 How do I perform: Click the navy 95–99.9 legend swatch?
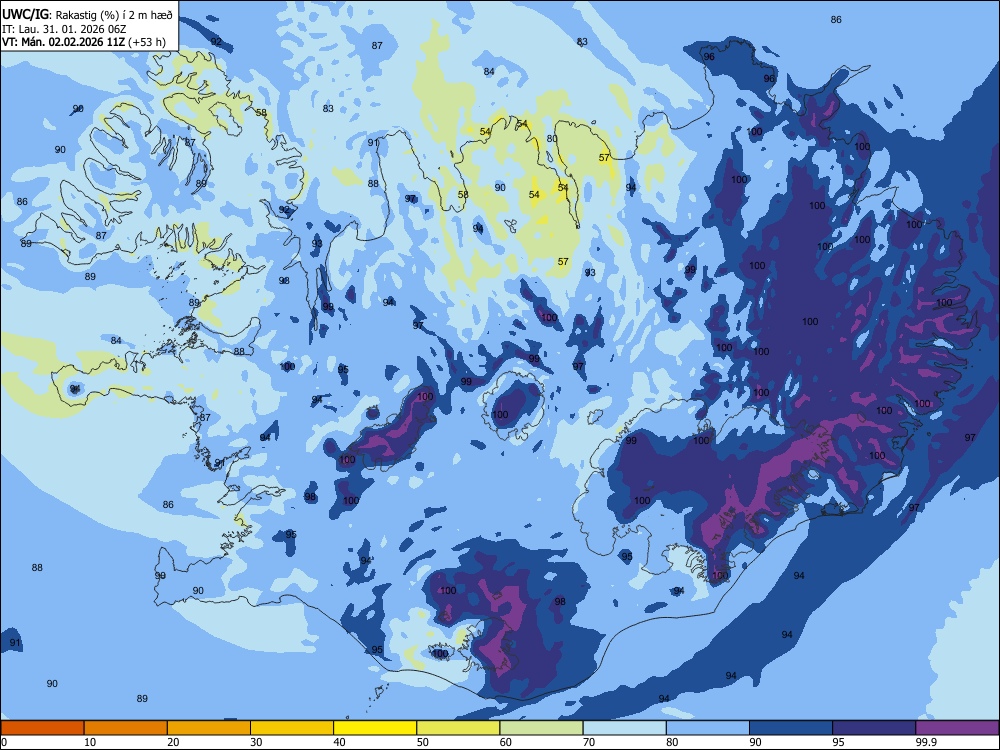874,728
